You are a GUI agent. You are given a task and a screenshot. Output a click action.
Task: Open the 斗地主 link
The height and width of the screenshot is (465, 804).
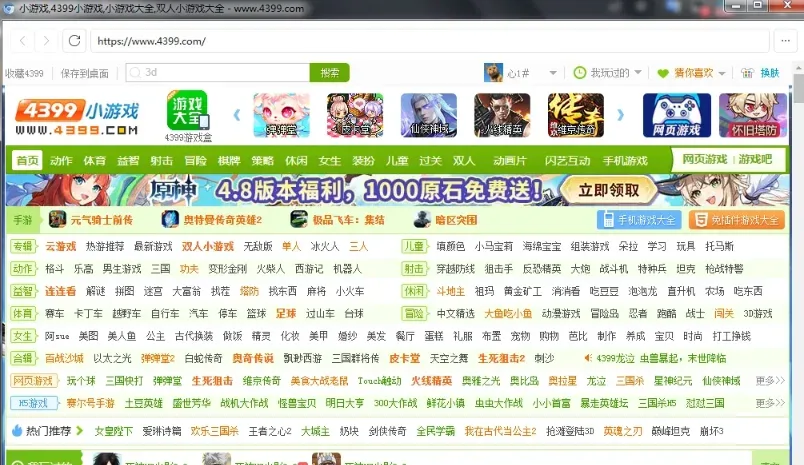(451, 291)
